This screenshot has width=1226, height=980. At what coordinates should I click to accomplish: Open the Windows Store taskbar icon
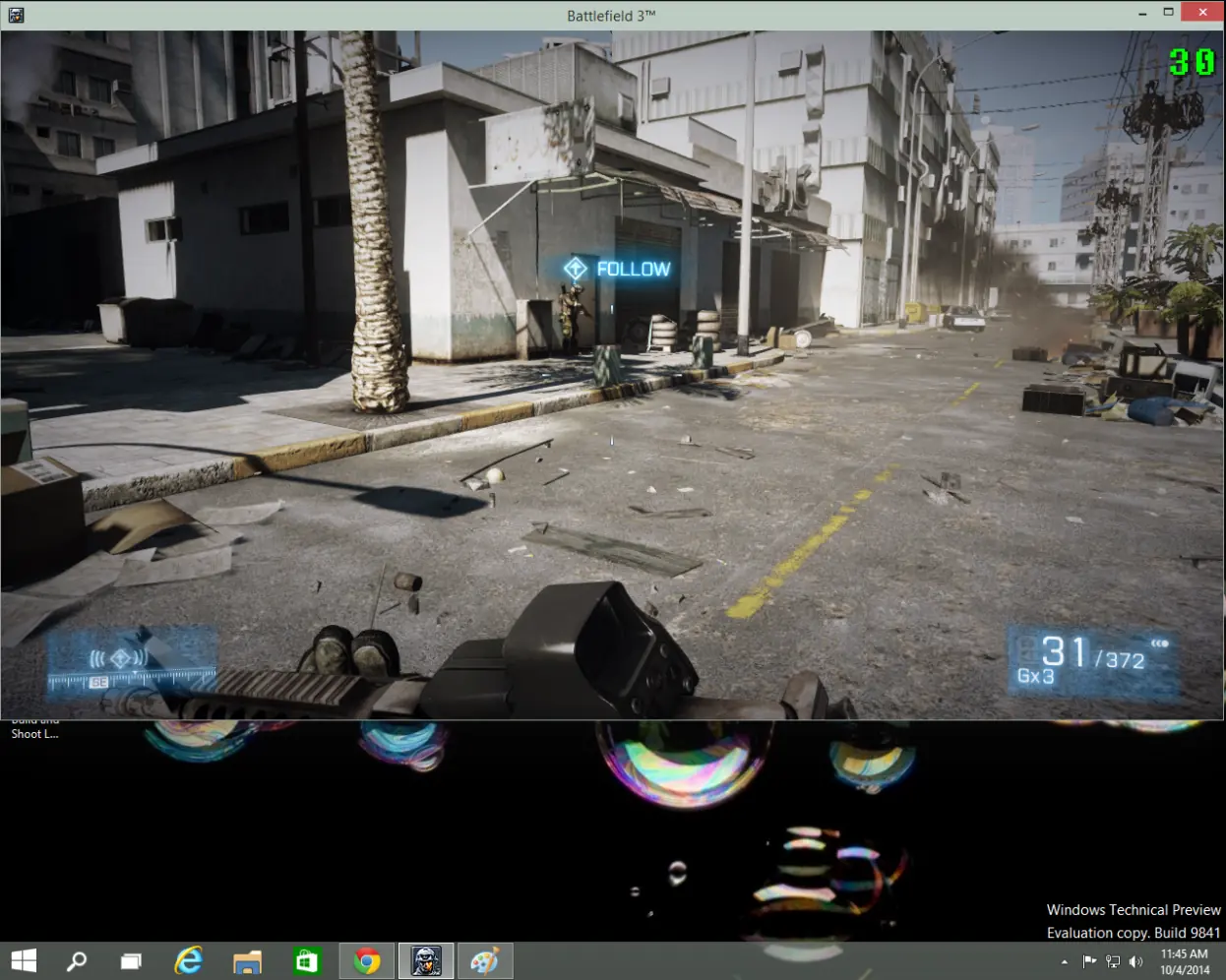(x=307, y=961)
